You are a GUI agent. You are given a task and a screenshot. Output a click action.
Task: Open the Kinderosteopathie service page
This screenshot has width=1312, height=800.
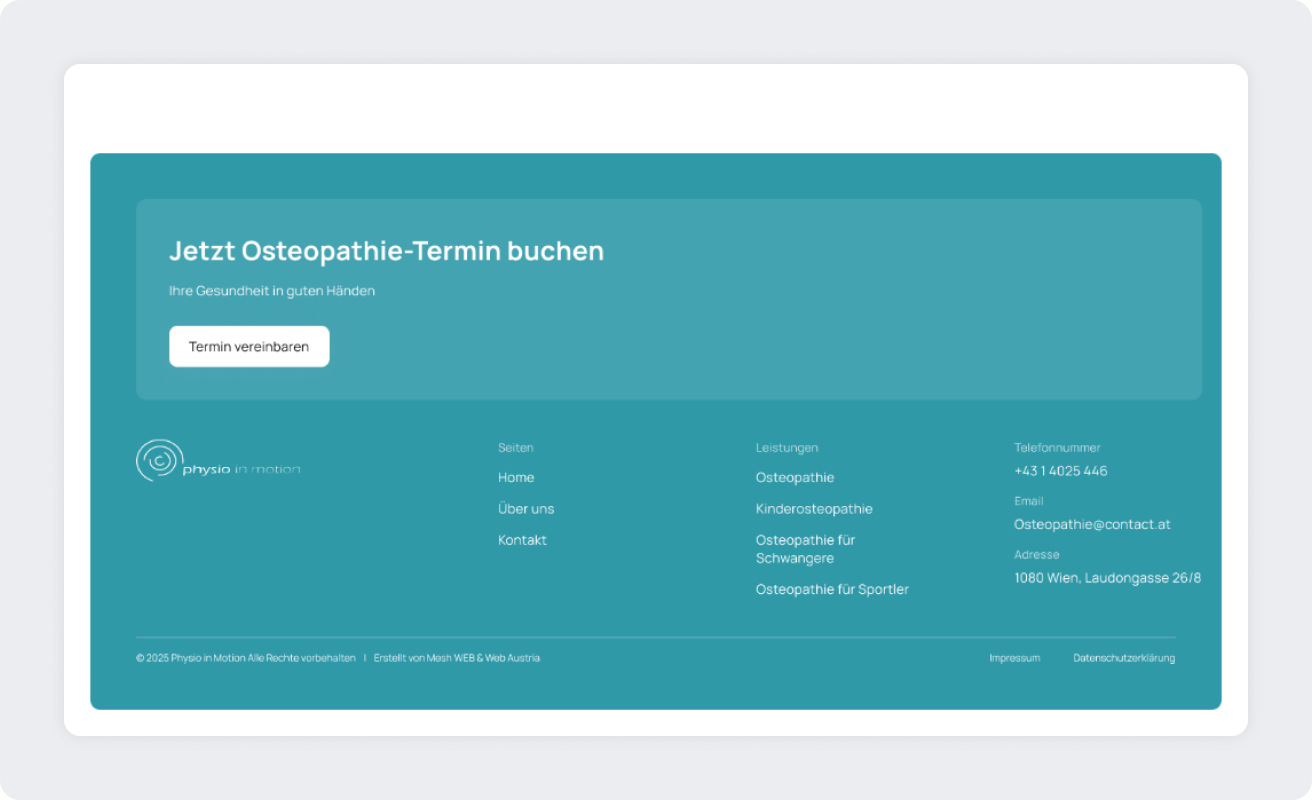(x=814, y=508)
